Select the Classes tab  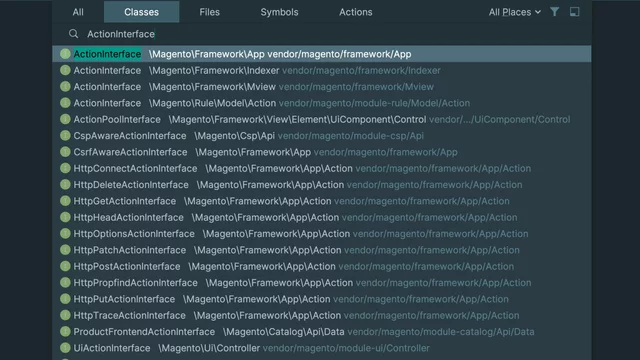(141, 12)
